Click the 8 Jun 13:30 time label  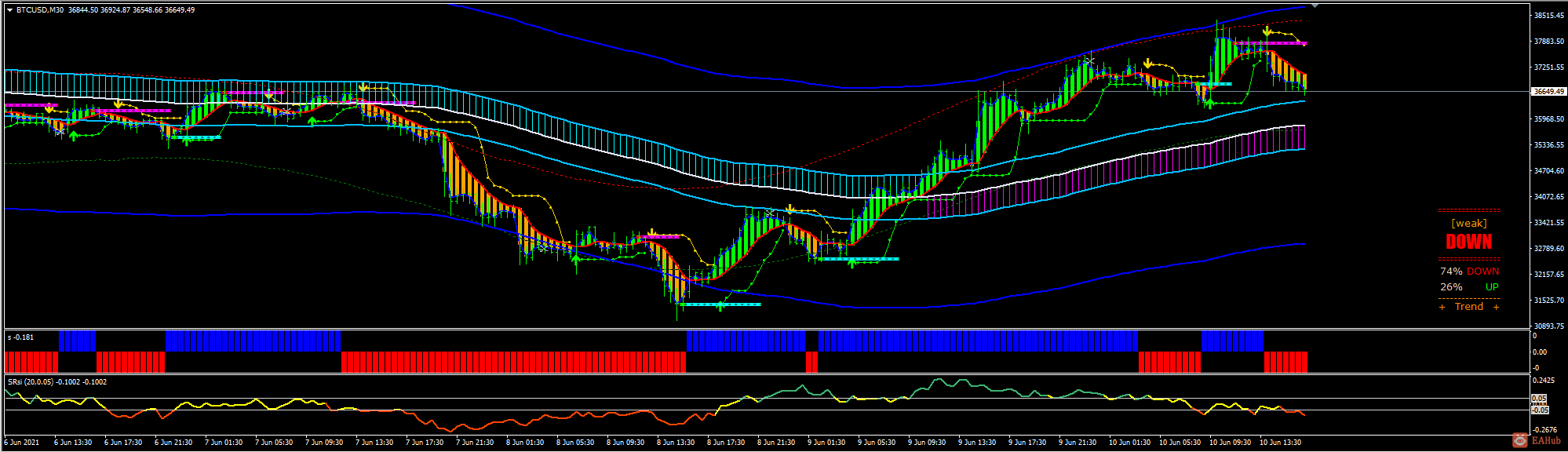click(x=675, y=443)
